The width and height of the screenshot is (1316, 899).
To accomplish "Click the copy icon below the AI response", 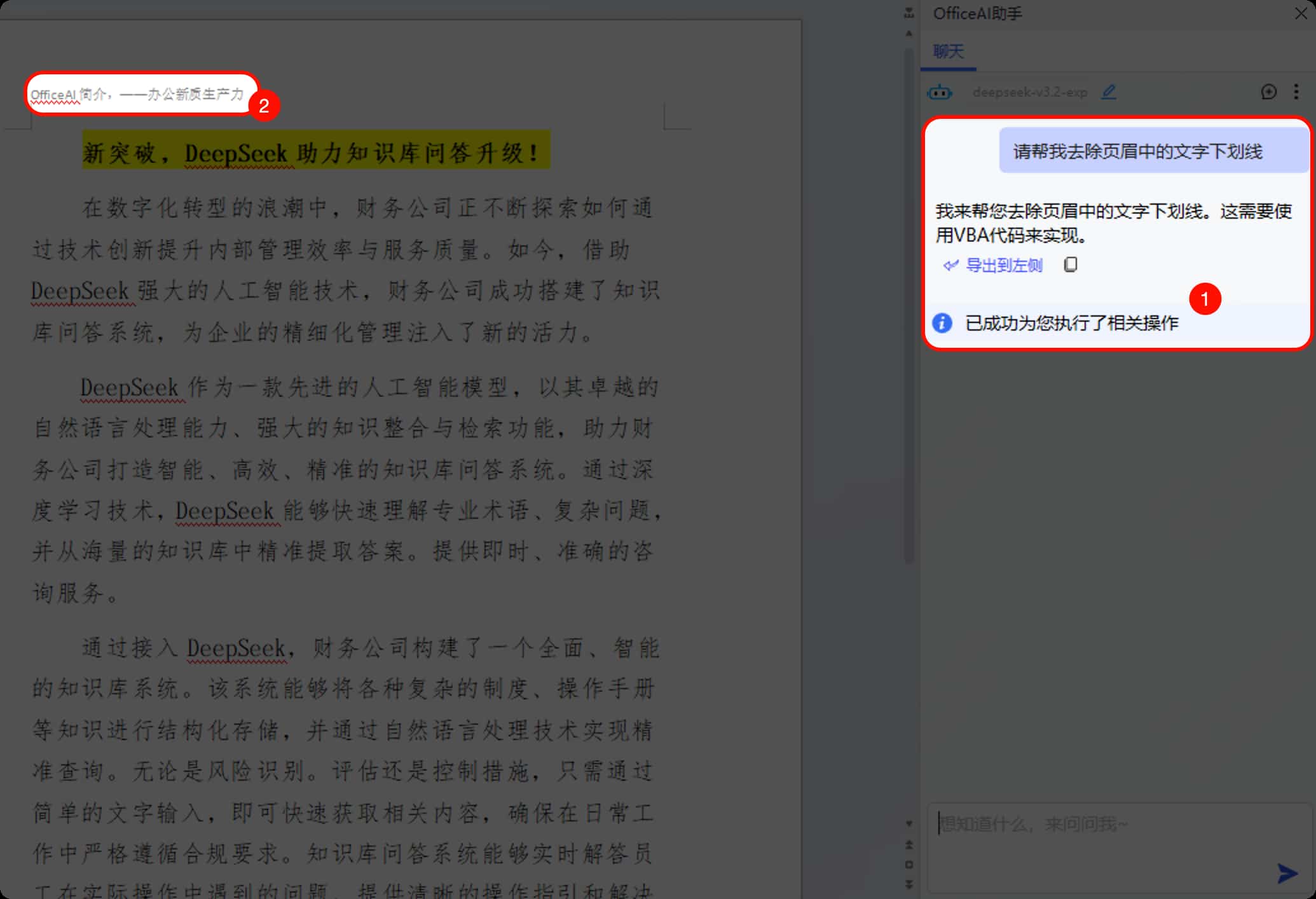I will [1071, 265].
